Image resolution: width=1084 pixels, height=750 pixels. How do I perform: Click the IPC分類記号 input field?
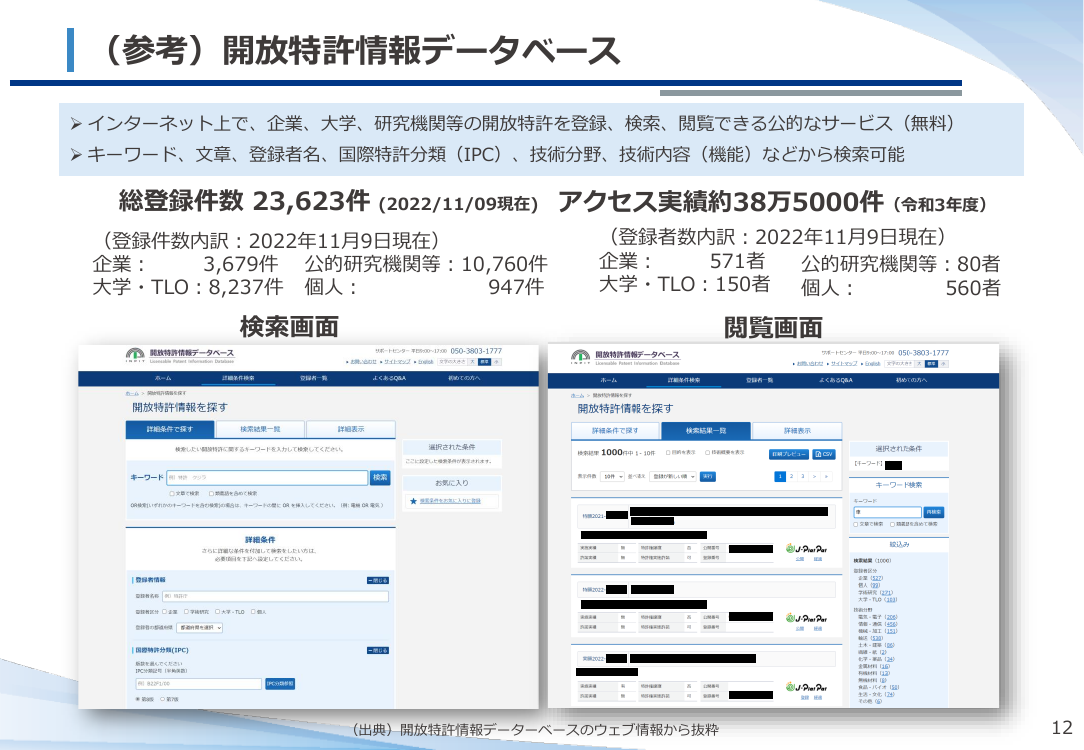198,684
